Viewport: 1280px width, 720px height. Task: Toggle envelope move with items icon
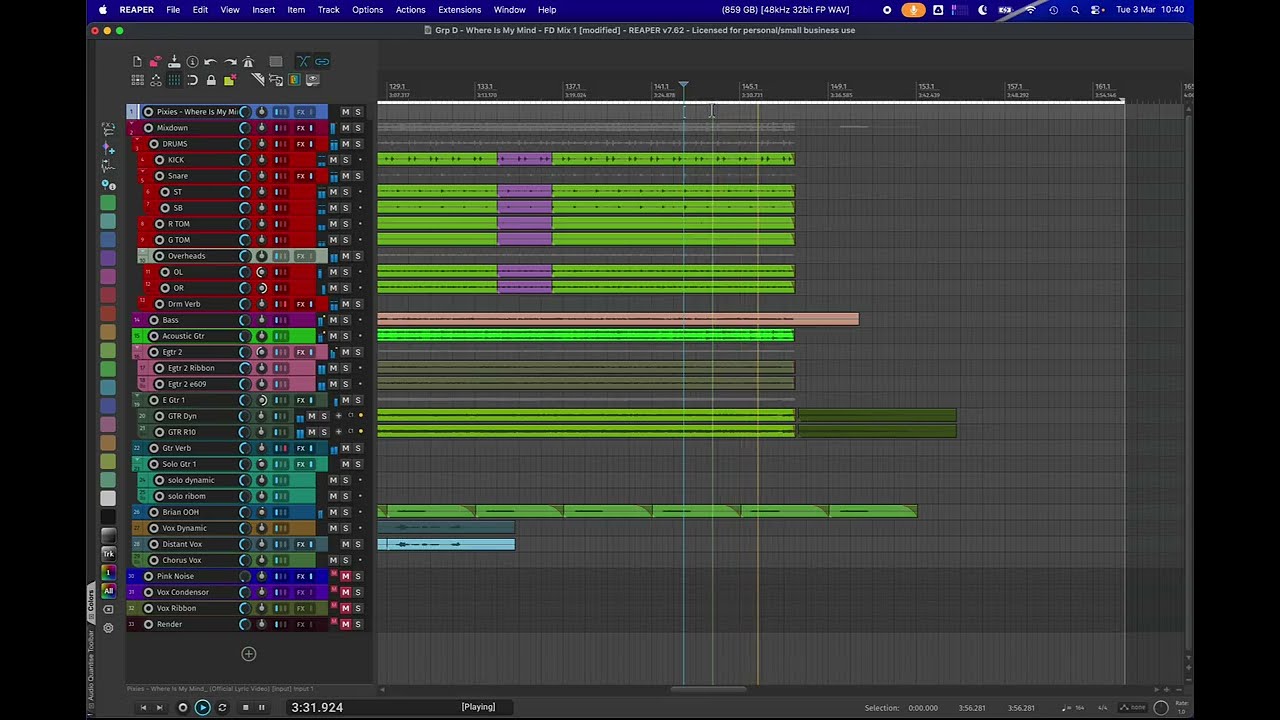point(155,80)
